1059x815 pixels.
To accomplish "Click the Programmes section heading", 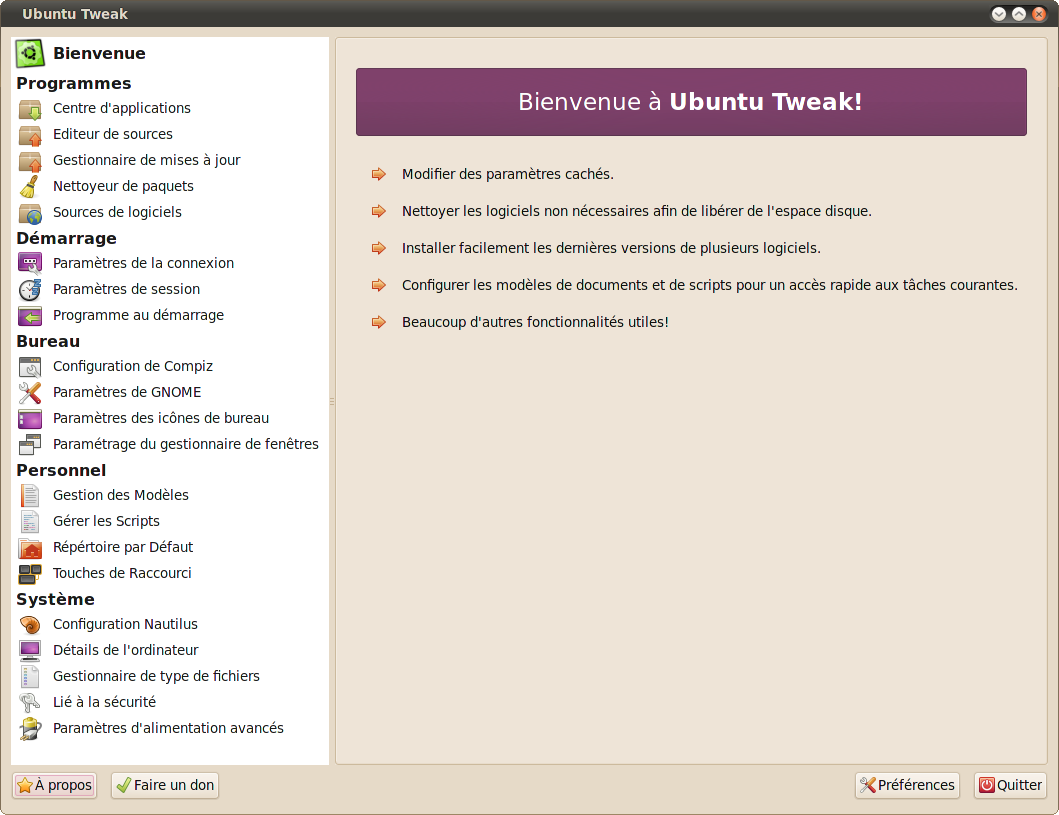I will 74,83.
